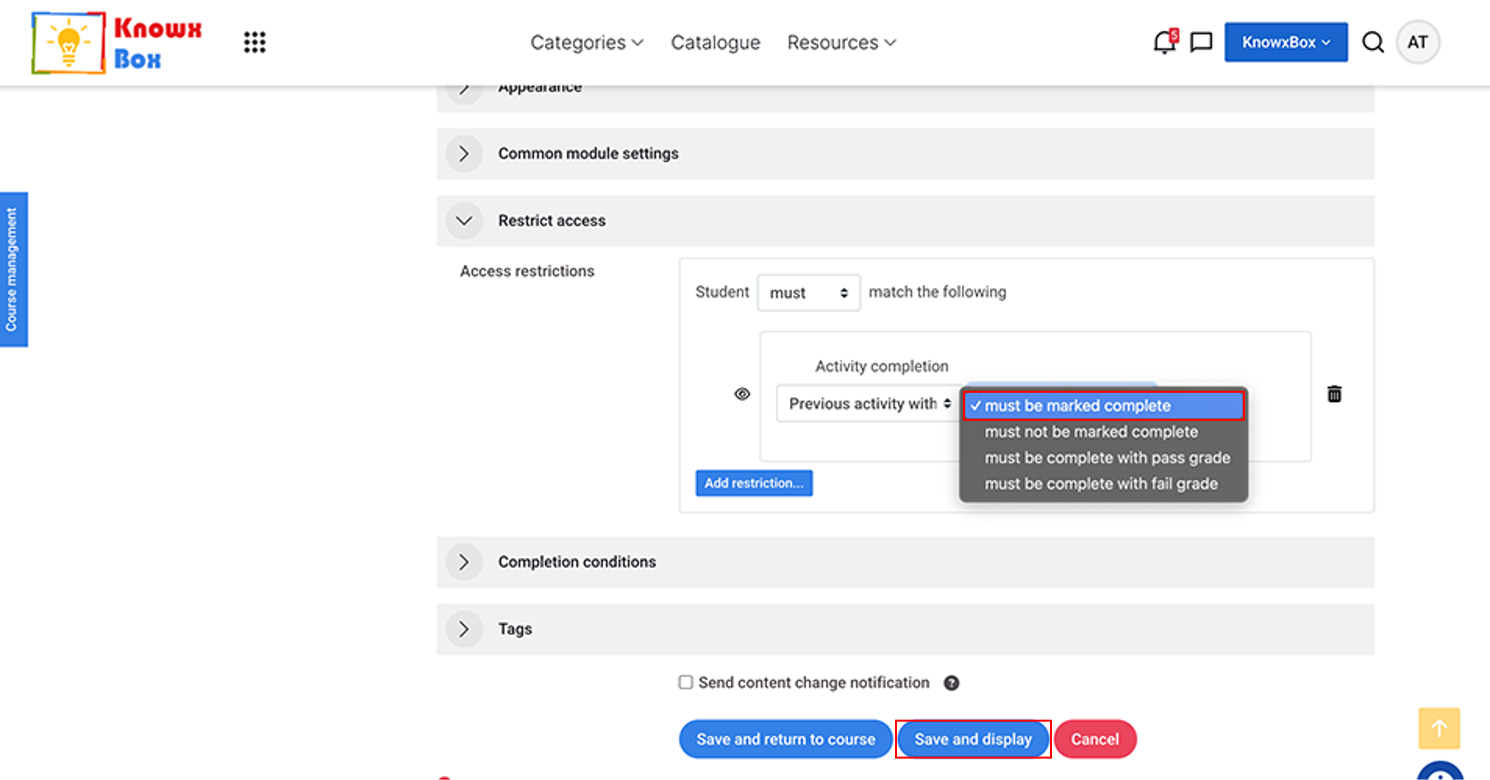Screen dimensions: 1490x780
Task: Open the Previous activity with dropdown
Action: [x=869, y=404]
